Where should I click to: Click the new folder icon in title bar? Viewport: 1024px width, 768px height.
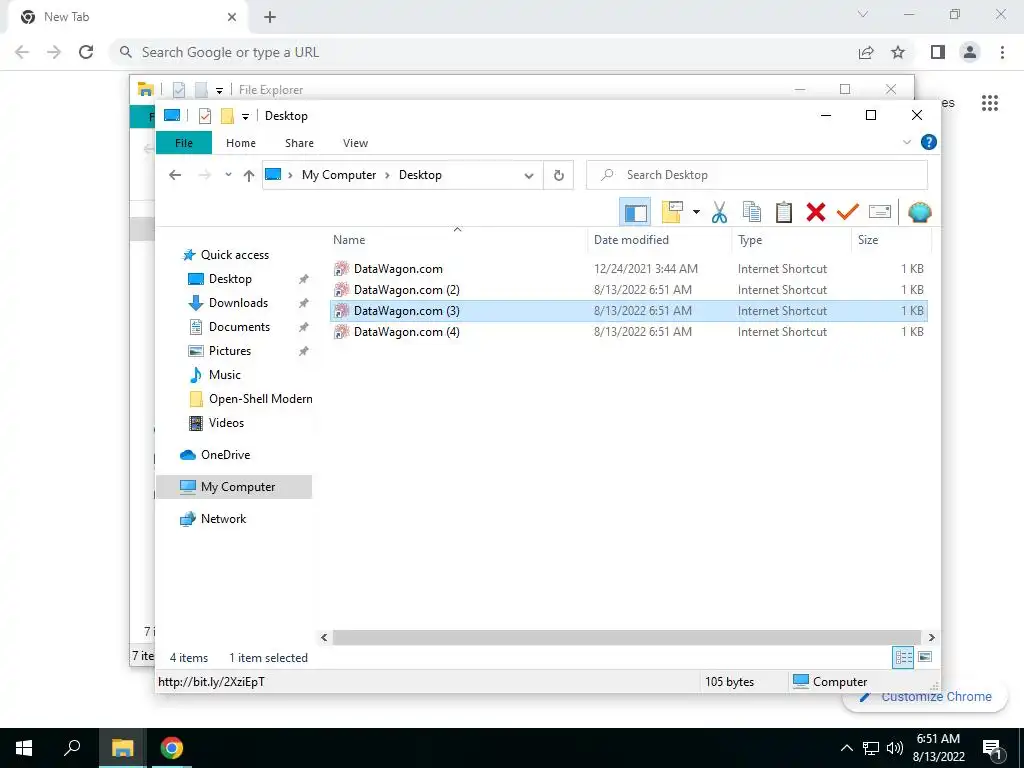tap(227, 116)
